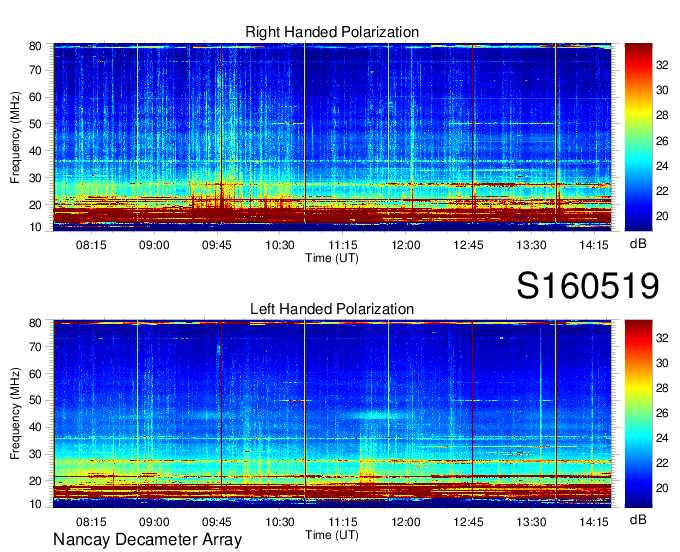
Task: Click 12:00 tick under right-handed plot
Action: (405, 245)
